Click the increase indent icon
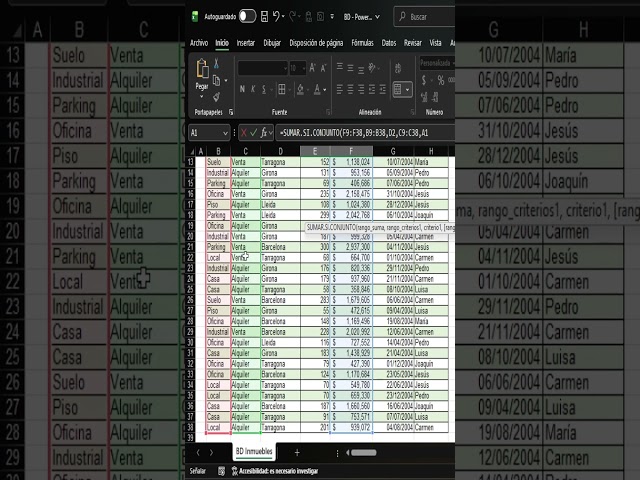The image size is (640, 480). [382, 89]
